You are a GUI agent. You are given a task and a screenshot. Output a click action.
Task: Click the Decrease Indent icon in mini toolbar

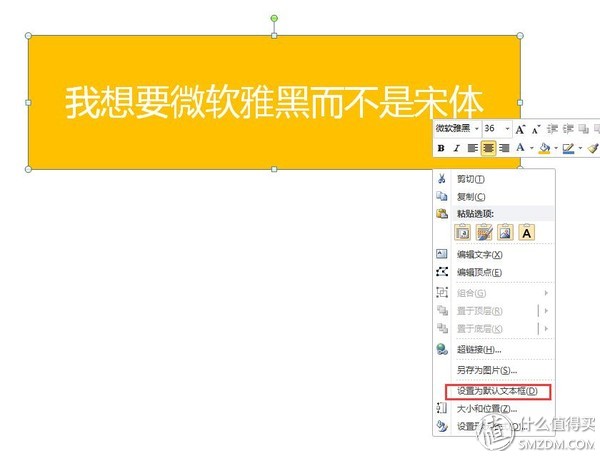552,129
